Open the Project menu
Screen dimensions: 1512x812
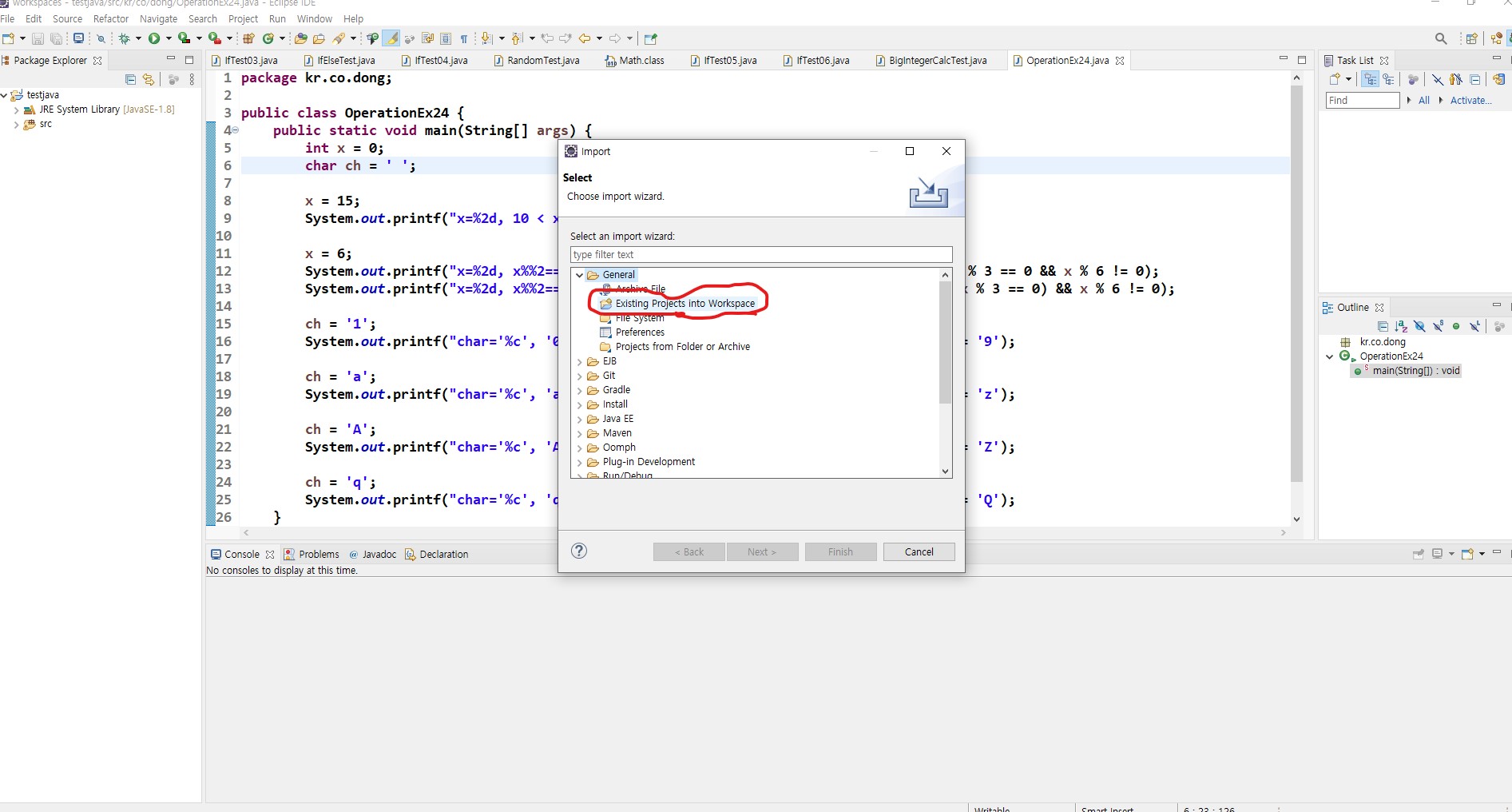243,18
